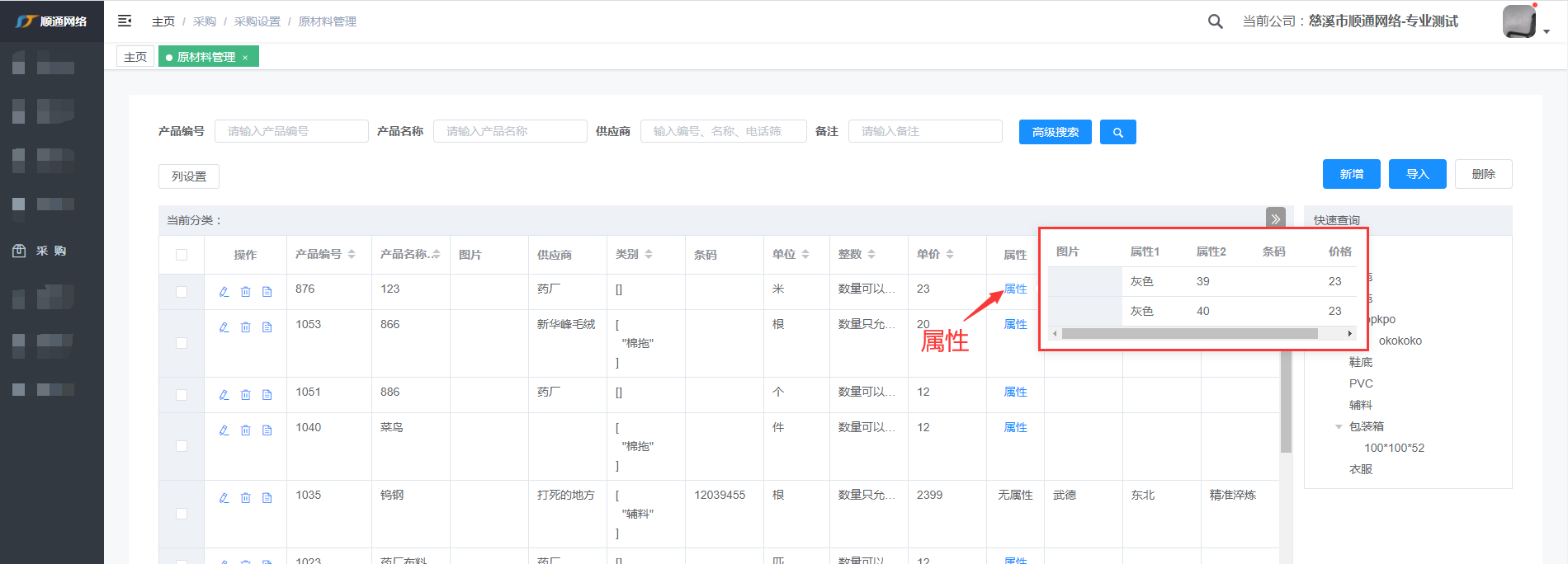Click the 高级搜索 button
The image size is (1568, 564).
(1055, 132)
